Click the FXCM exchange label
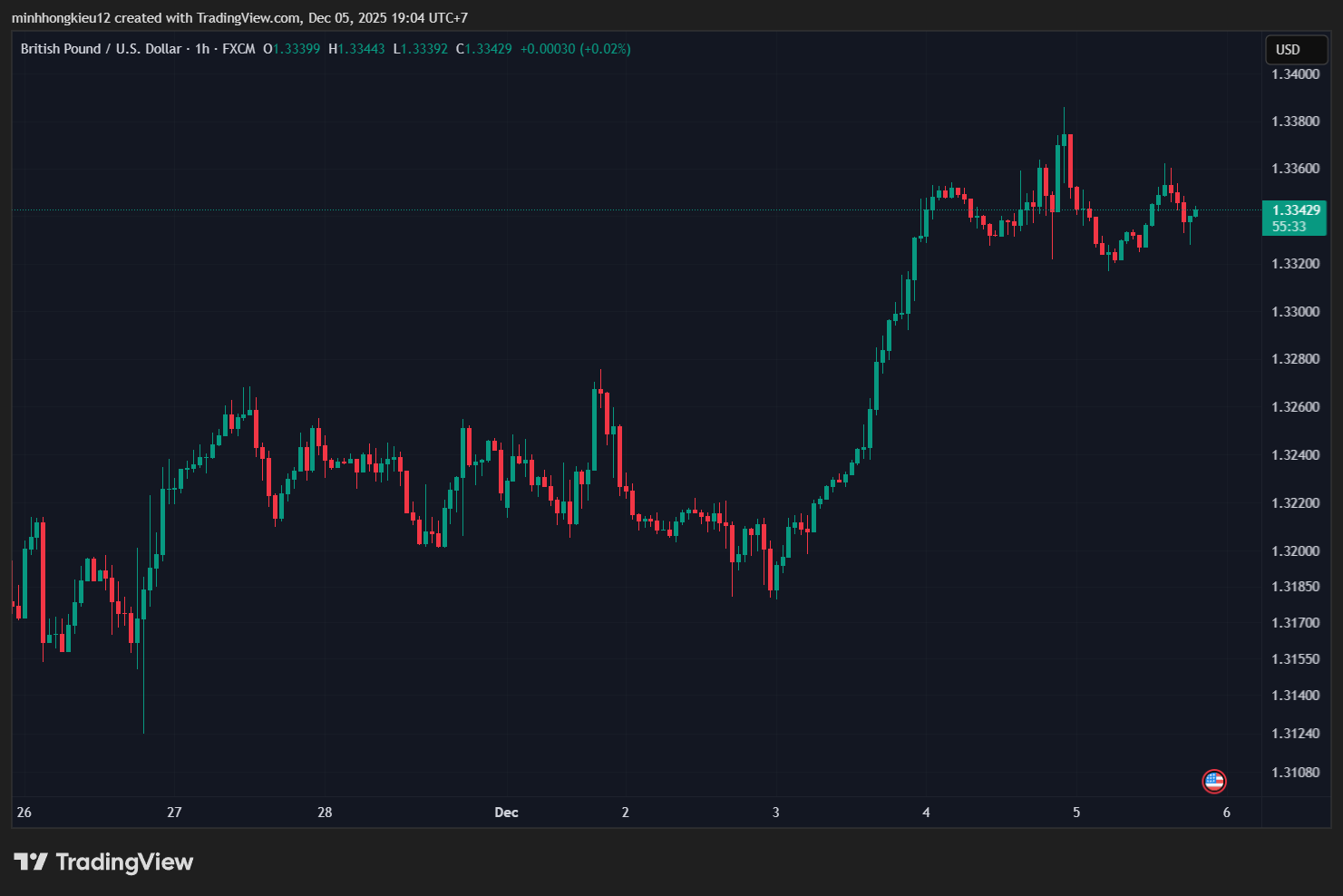Image resolution: width=1343 pixels, height=896 pixels. tap(239, 49)
